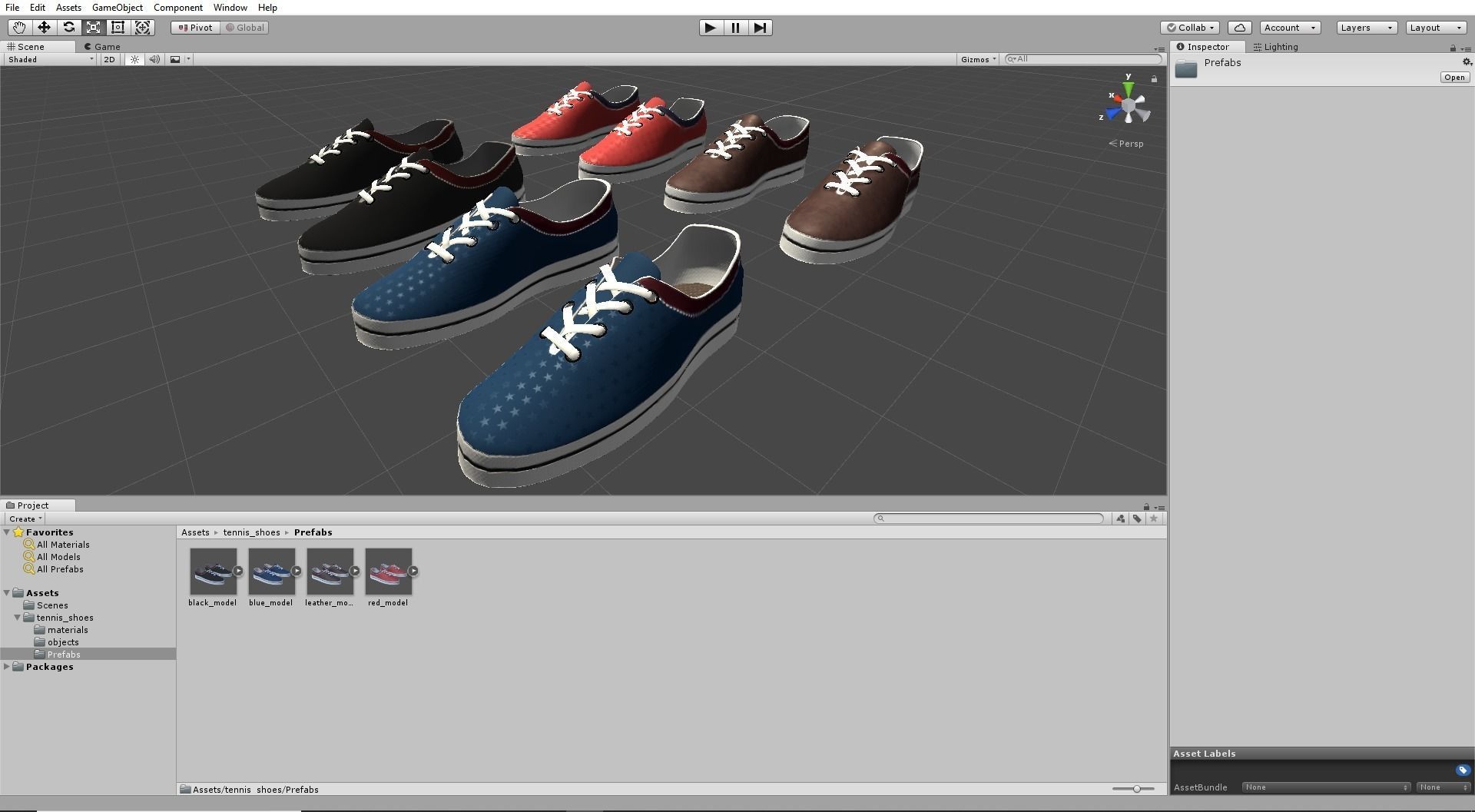1475x812 pixels.
Task: Select the Hand tool
Action: point(19,28)
